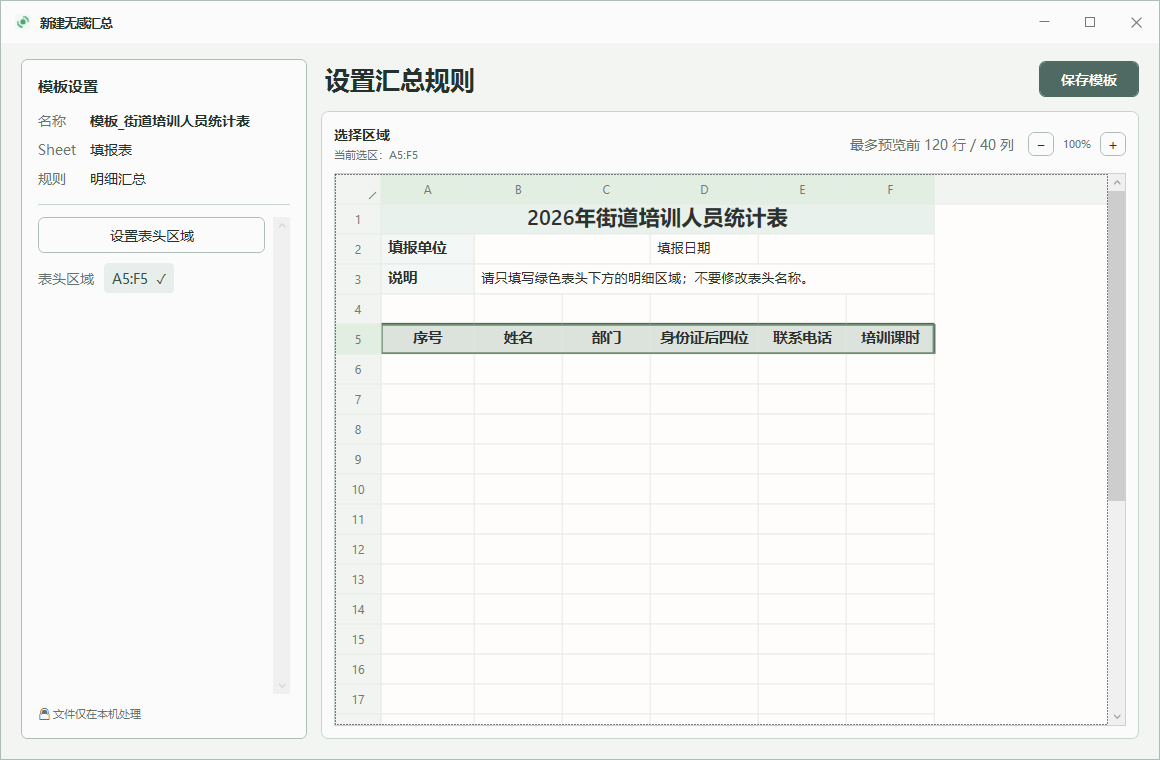This screenshot has height=760, width=1160.
Task: Select column C header
Action: coord(606,190)
